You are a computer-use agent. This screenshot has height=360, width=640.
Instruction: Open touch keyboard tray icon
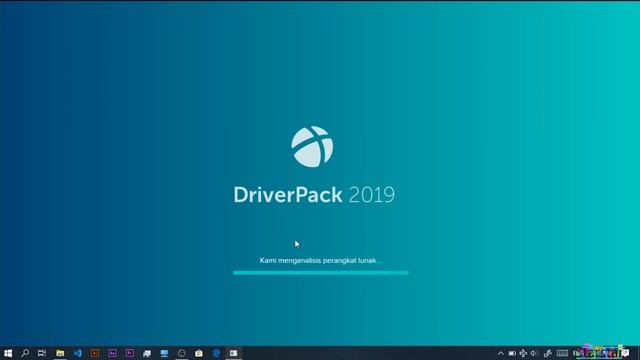tap(562, 353)
